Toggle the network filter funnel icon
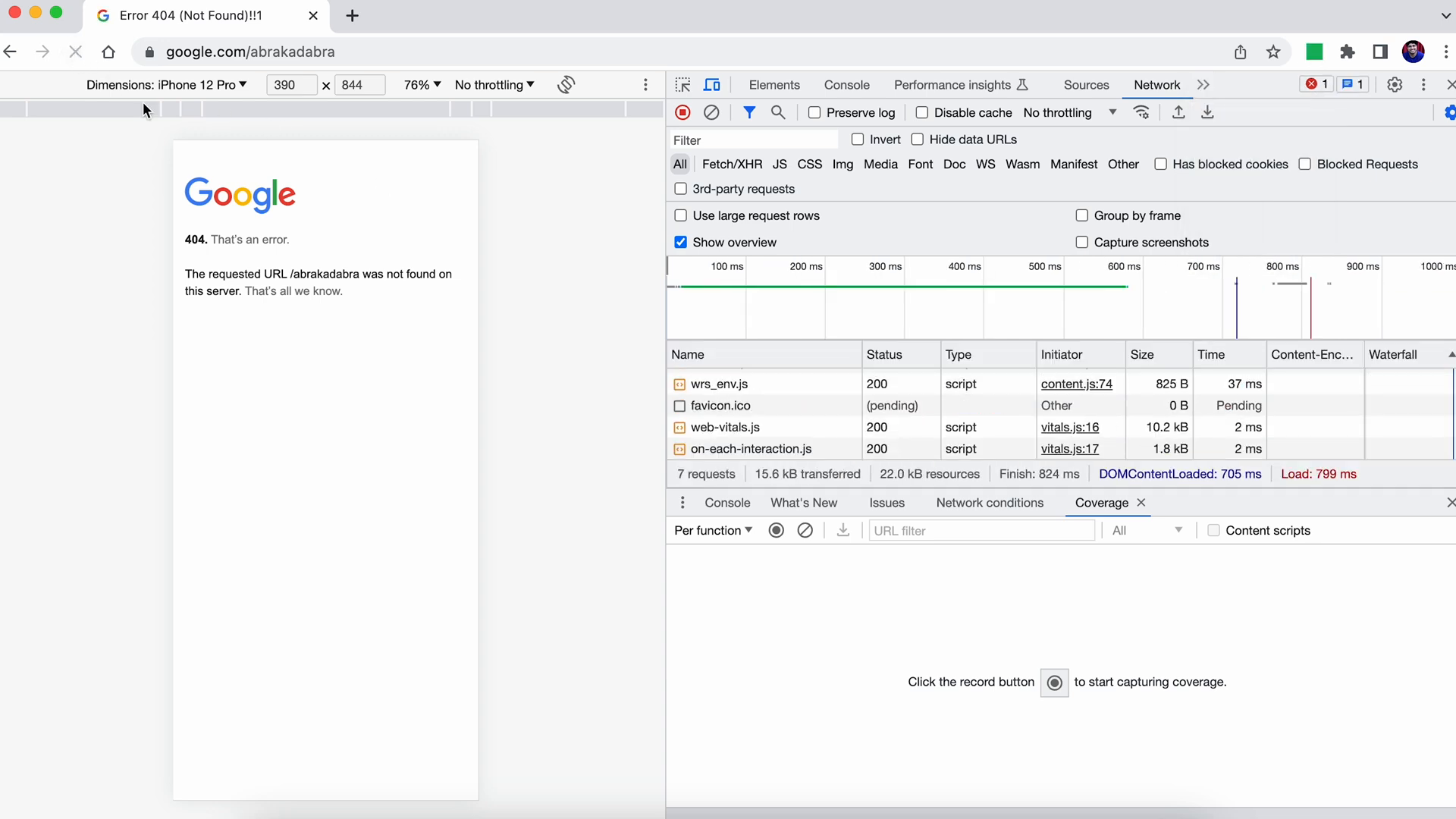The height and width of the screenshot is (819, 1456). (749, 112)
